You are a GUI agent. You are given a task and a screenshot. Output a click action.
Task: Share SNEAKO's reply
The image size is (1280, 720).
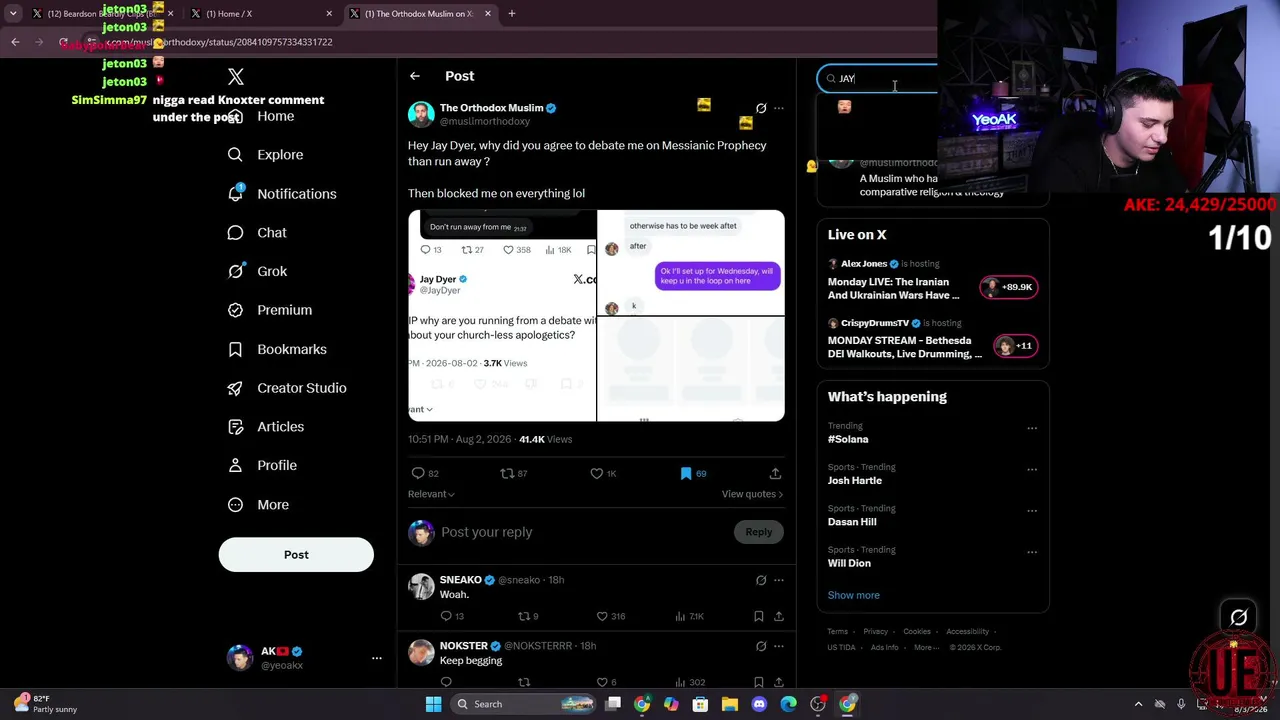(779, 616)
